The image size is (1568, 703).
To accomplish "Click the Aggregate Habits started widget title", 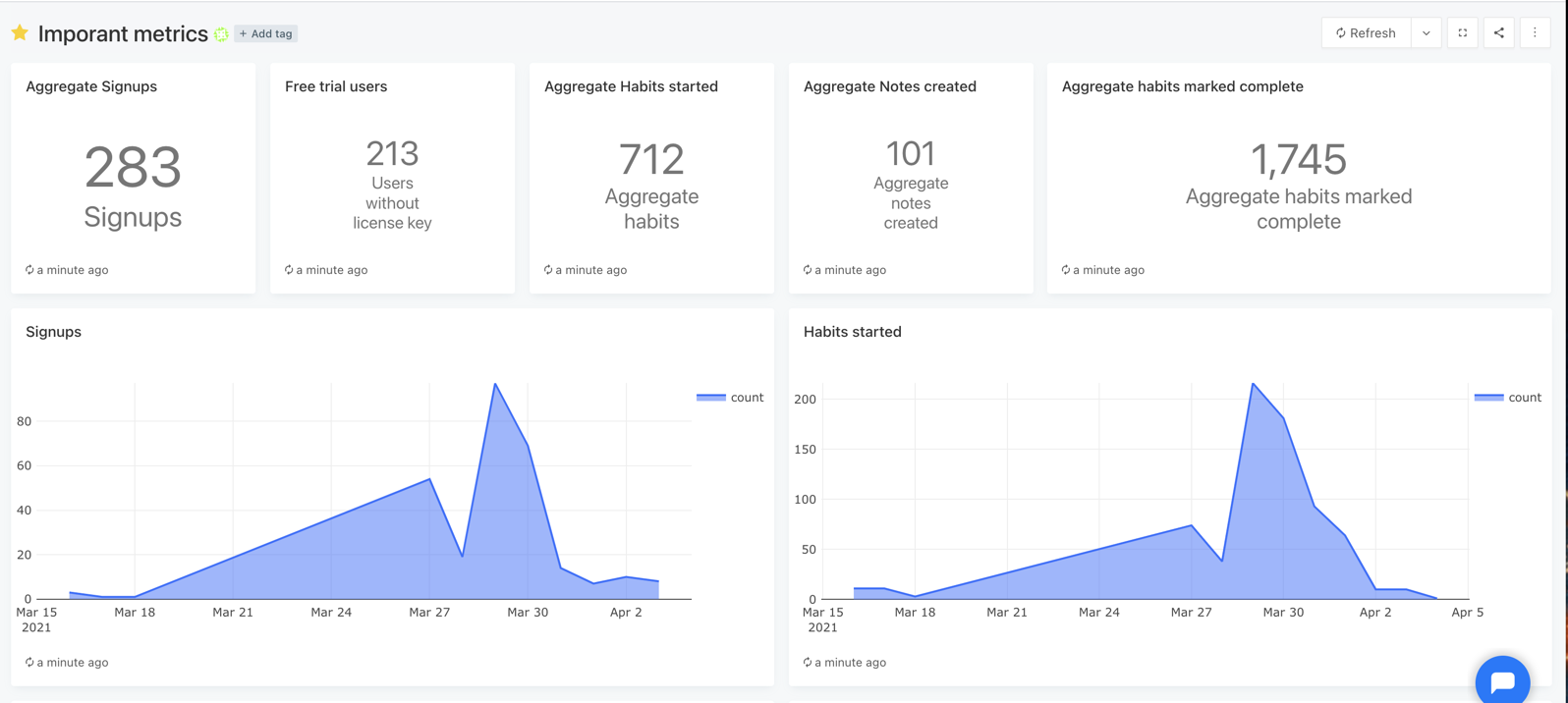I will [631, 86].
